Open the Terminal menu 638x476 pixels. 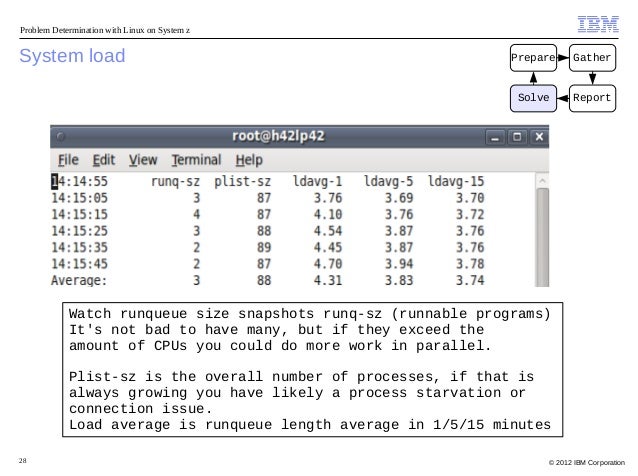(x=196, y=160)
